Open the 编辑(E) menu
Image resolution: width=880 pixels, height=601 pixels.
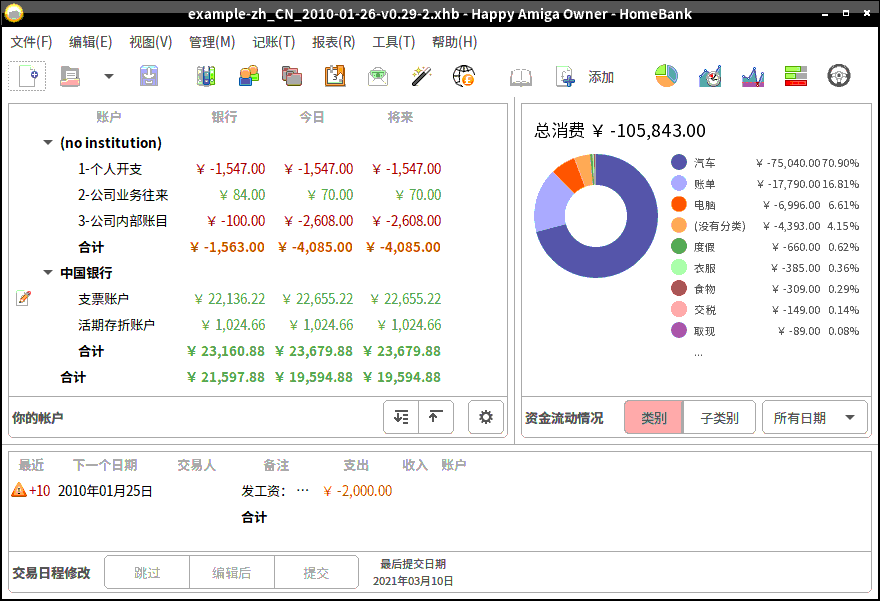pos(90,42)
